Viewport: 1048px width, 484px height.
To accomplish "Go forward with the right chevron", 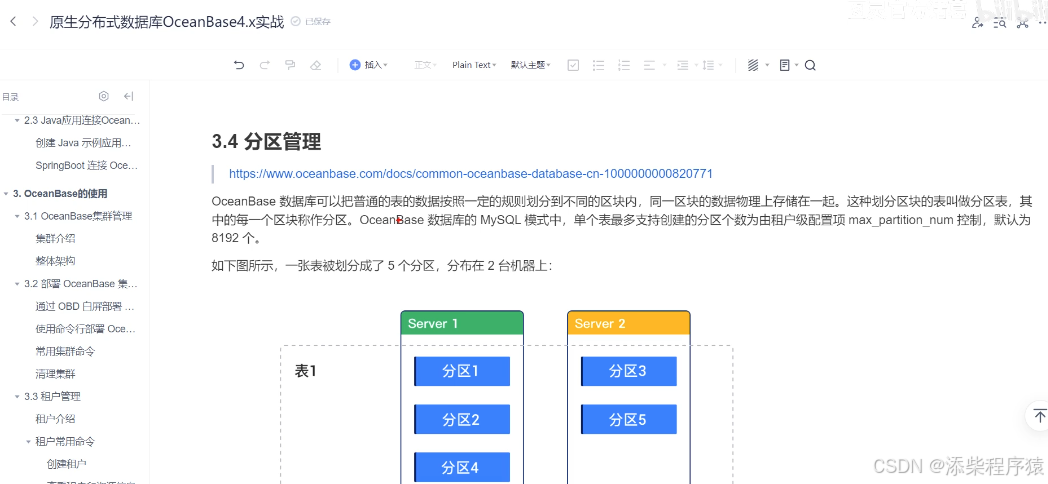I will click(x=35, y=22).
